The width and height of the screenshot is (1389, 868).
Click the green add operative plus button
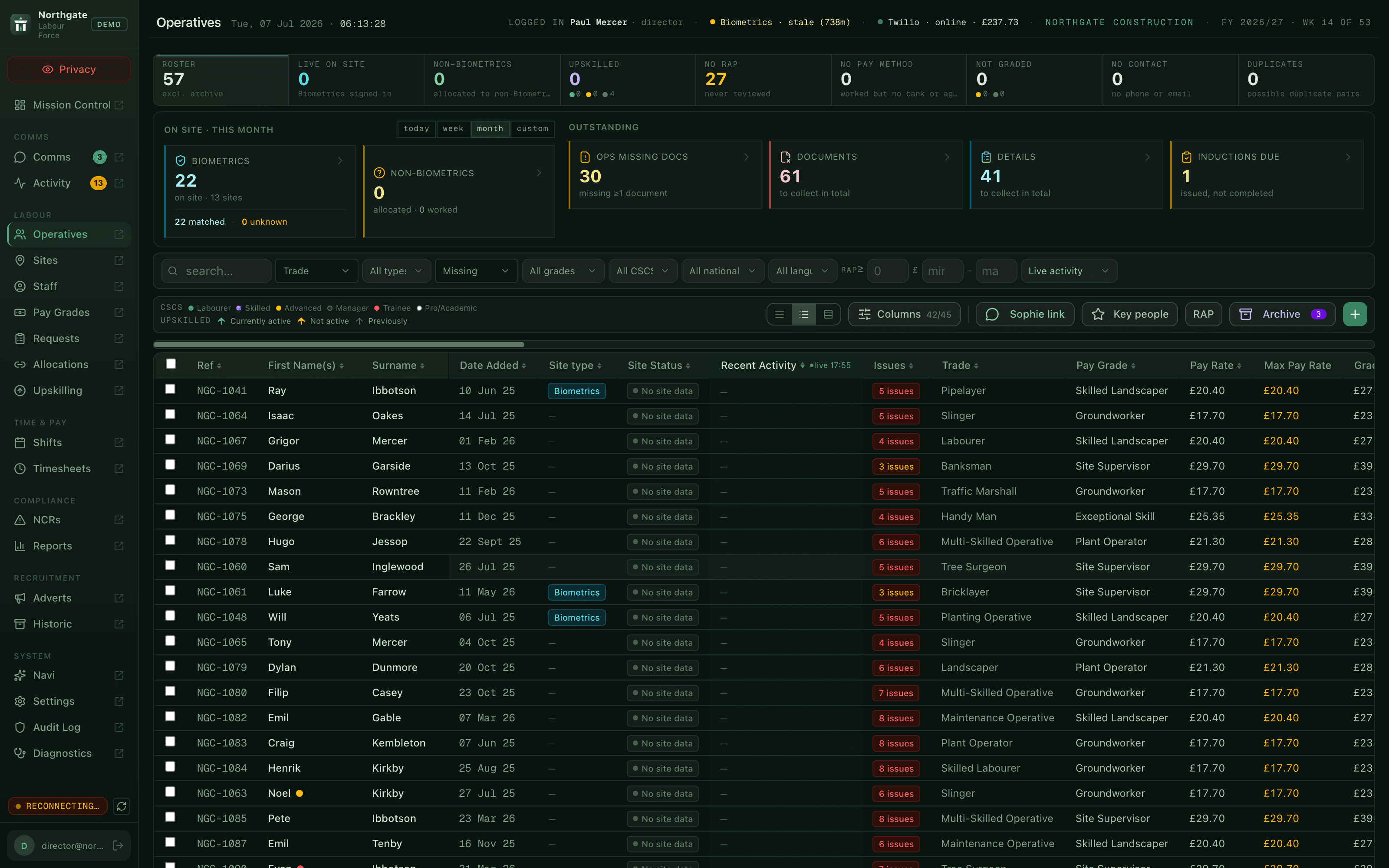click(1355, 315)
